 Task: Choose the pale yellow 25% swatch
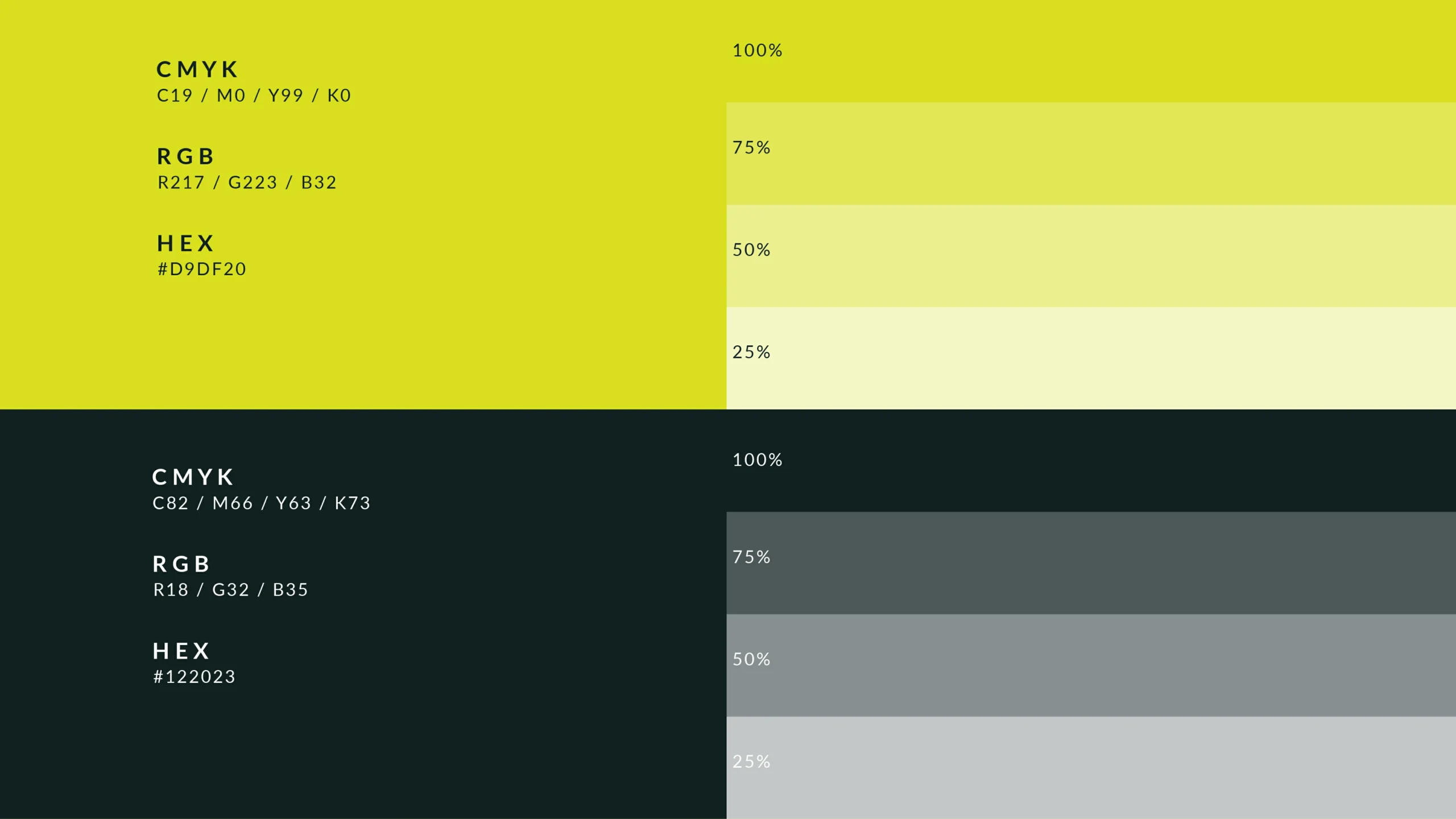(x=1091, y=358)
